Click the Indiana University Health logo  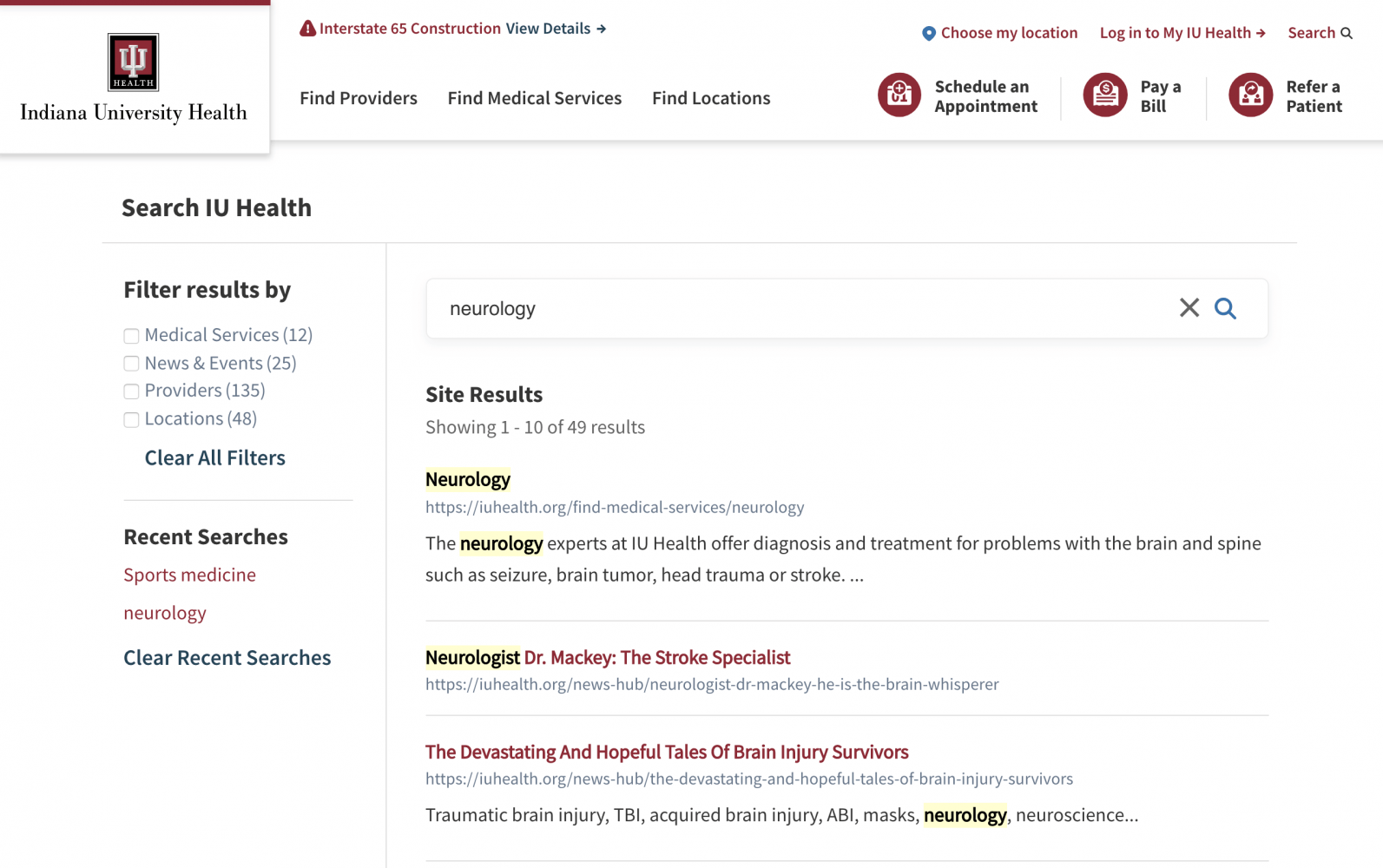coord(134,79)
